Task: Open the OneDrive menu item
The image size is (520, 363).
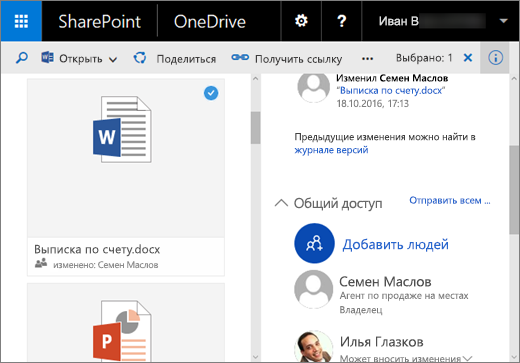Action: point(210,21)
